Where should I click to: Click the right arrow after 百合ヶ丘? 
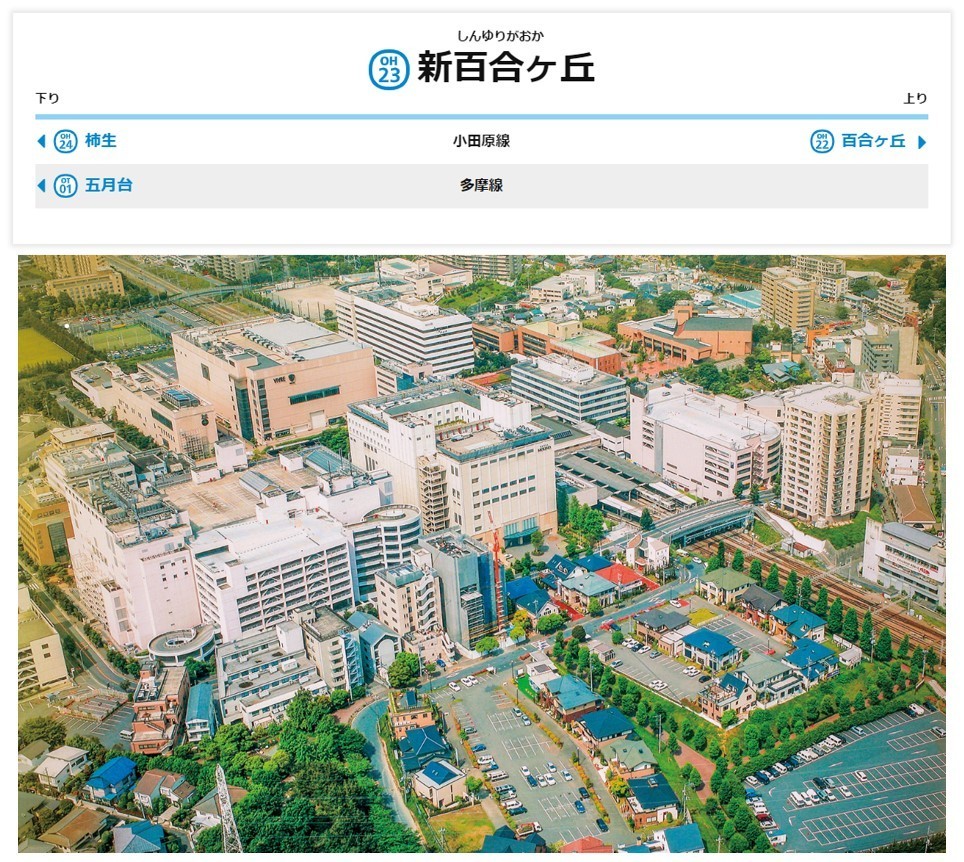[x=922, y=142]
